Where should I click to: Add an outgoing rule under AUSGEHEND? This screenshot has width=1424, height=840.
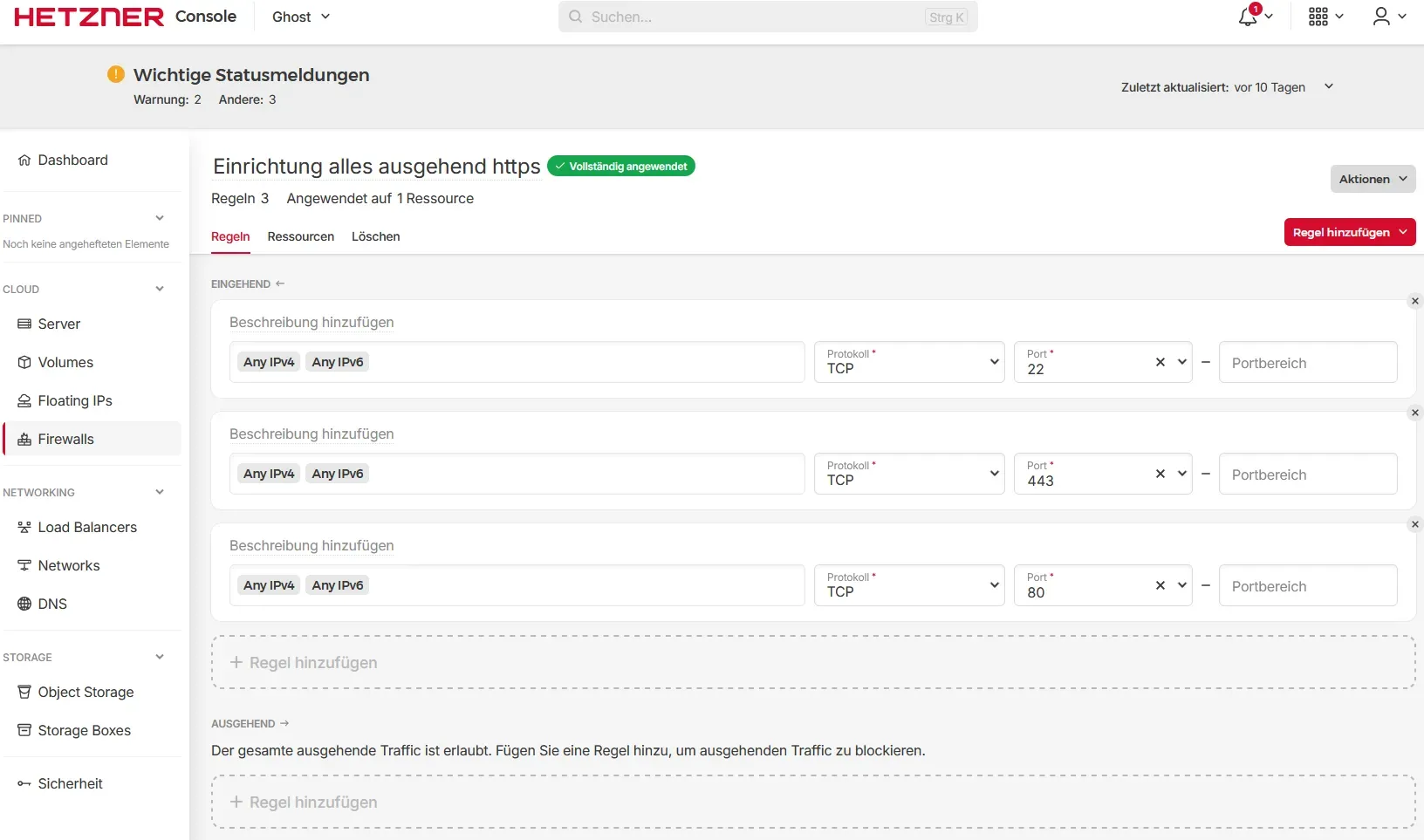(x=812, y=802)
